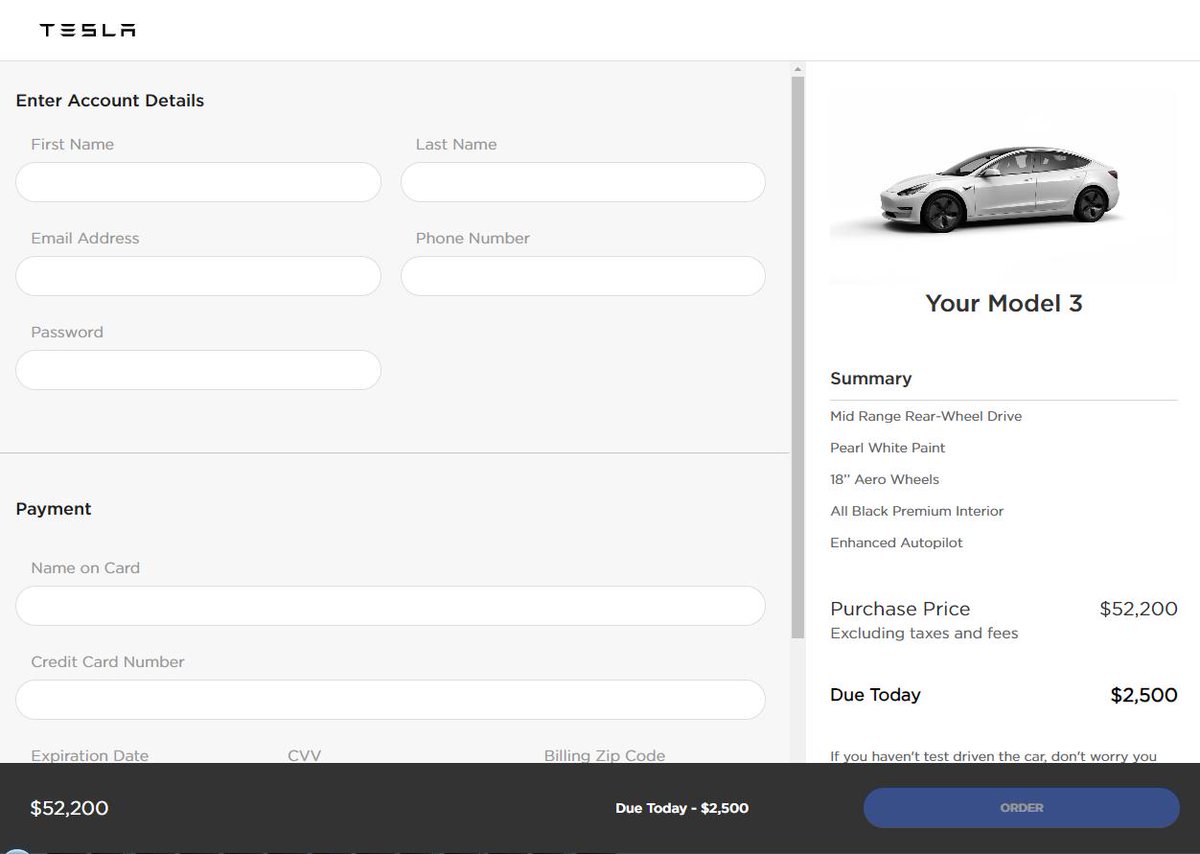Click 'All Black Premium Interior' summary line

point(916,511)
